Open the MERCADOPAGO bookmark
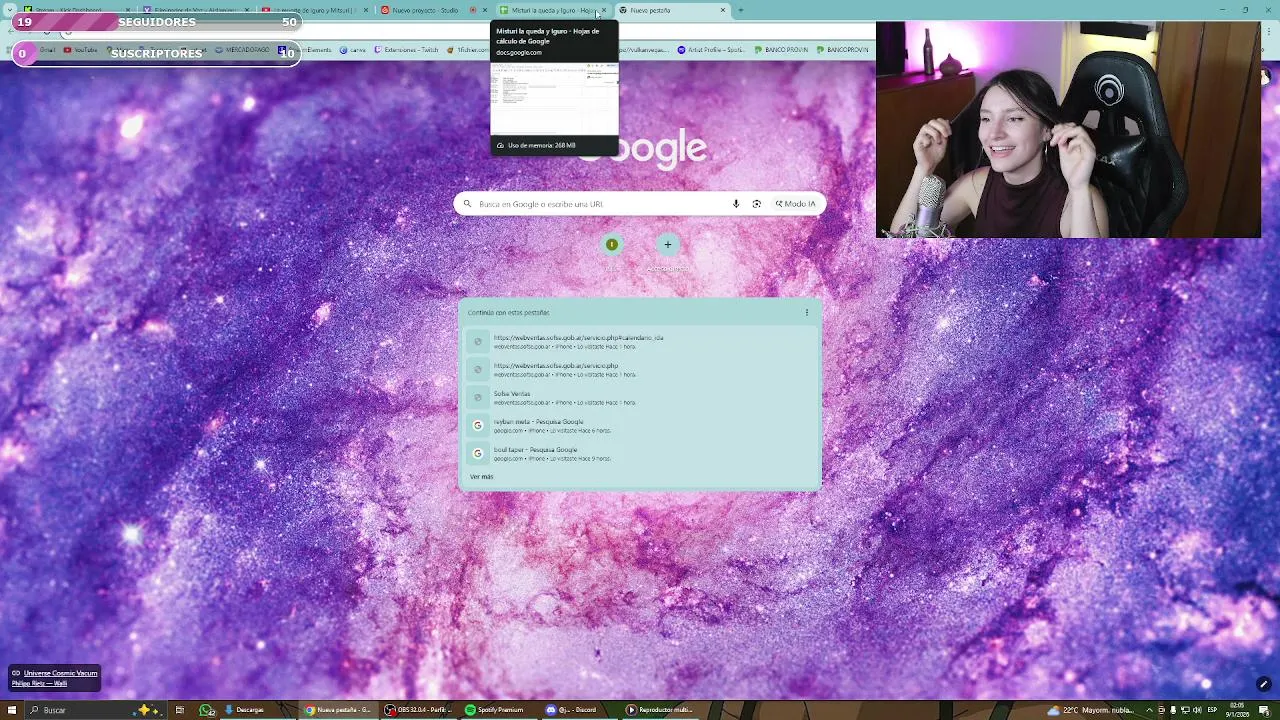The image size is (1280, 720). pyautogui.click(x=243, y=50)
